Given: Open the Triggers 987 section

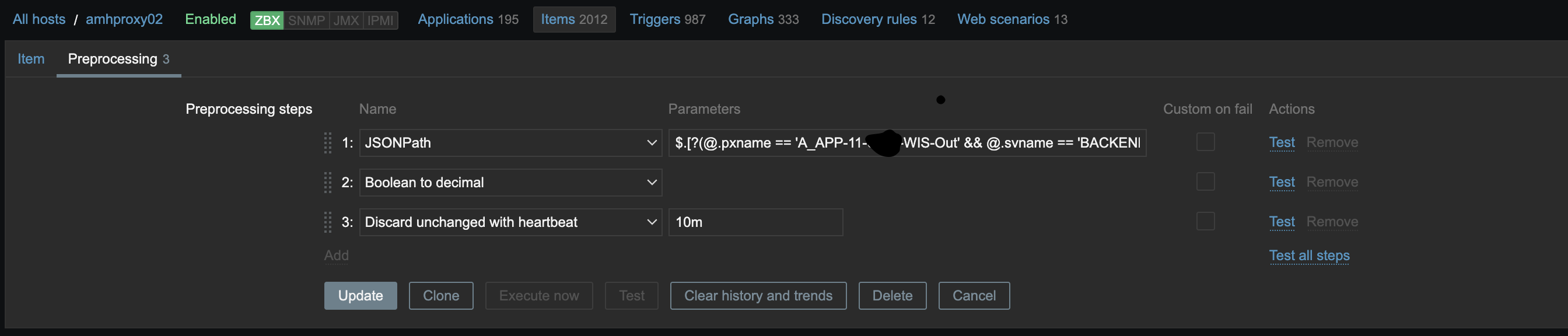Looking at the screenshot, I should [667, 19].
